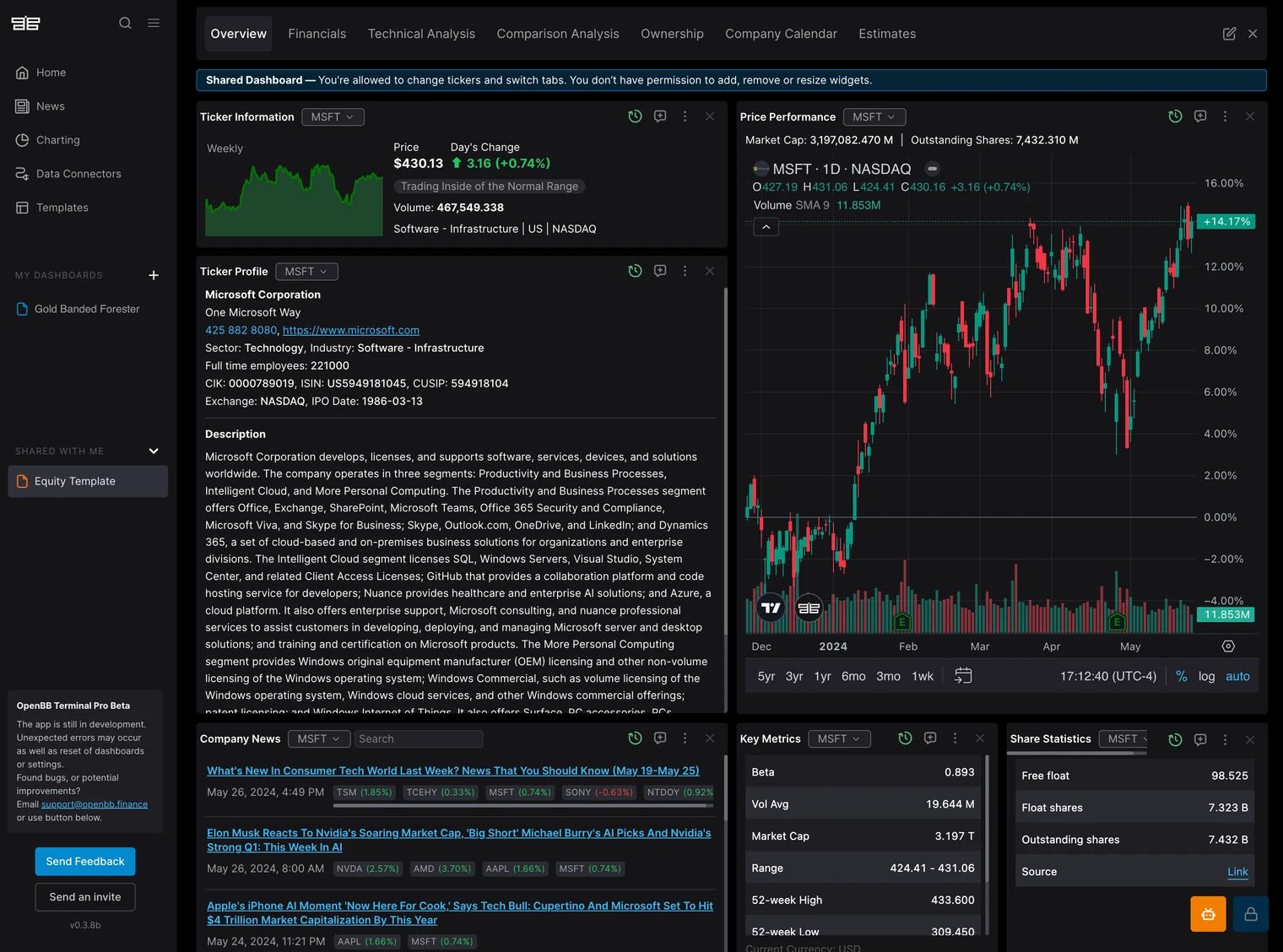The width and height of the screenshot is (1283, 952).
Task: Open the microsoft.com website link
Action: coord(350,330)
